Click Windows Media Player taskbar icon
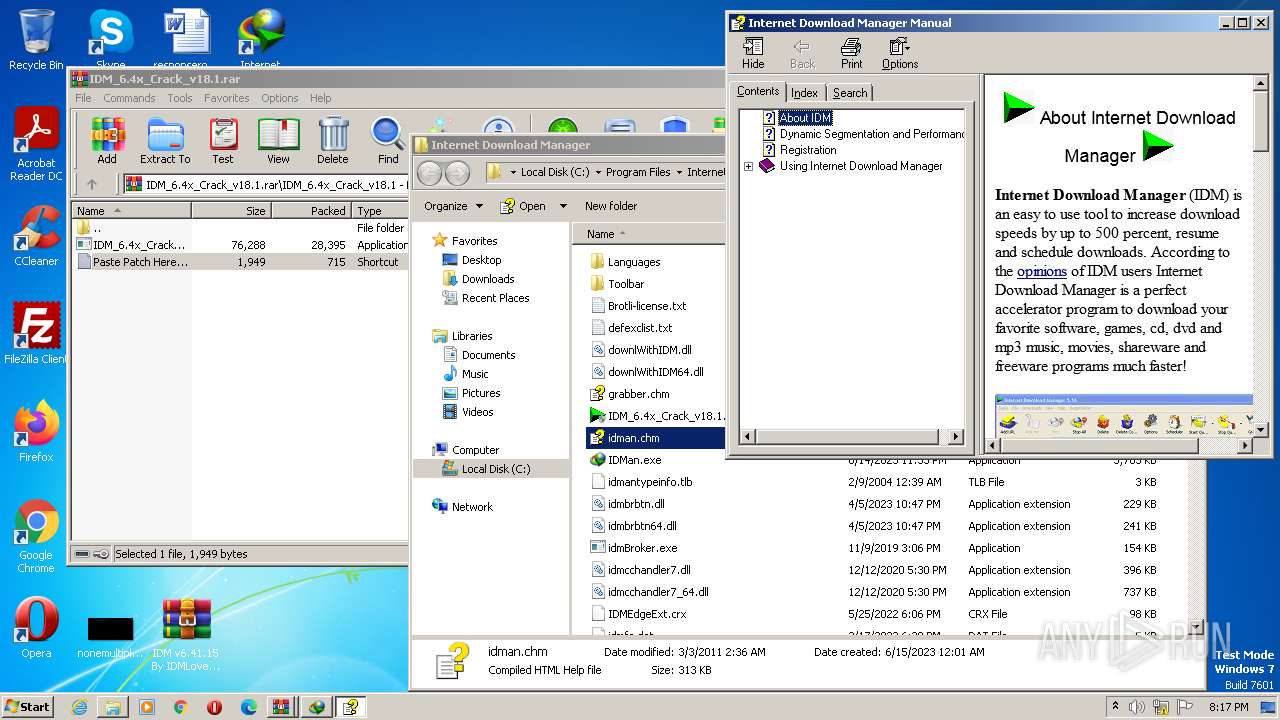Image resolution: width=1280 pixels, height=720 pixels. click(x=147, y=707)
